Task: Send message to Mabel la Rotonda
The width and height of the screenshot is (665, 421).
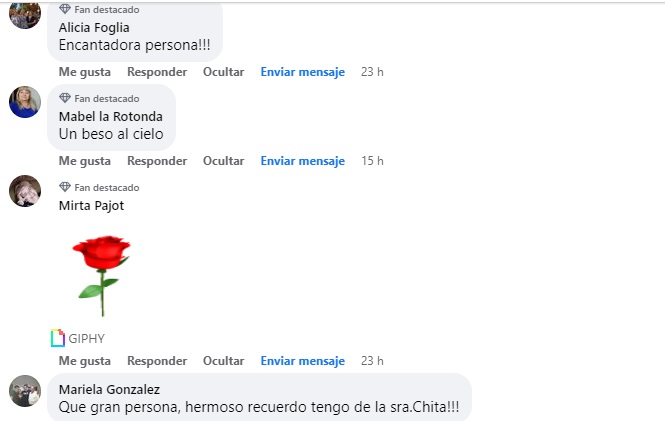Action: click(x=302, y=161)
